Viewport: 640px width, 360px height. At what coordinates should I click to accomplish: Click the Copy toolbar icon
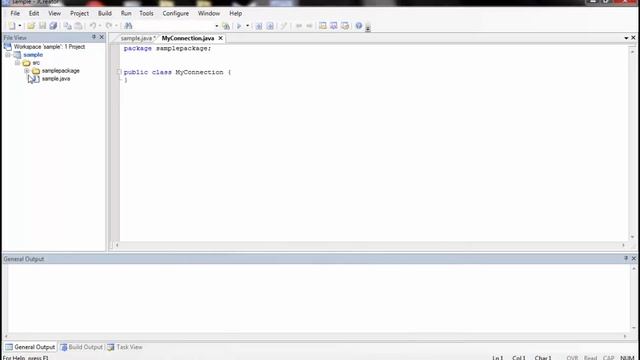pos(67,26)
